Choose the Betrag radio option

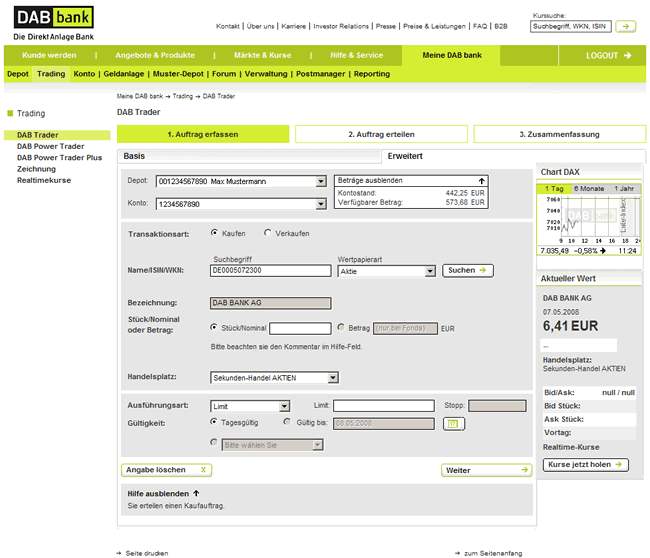point(341,328)
